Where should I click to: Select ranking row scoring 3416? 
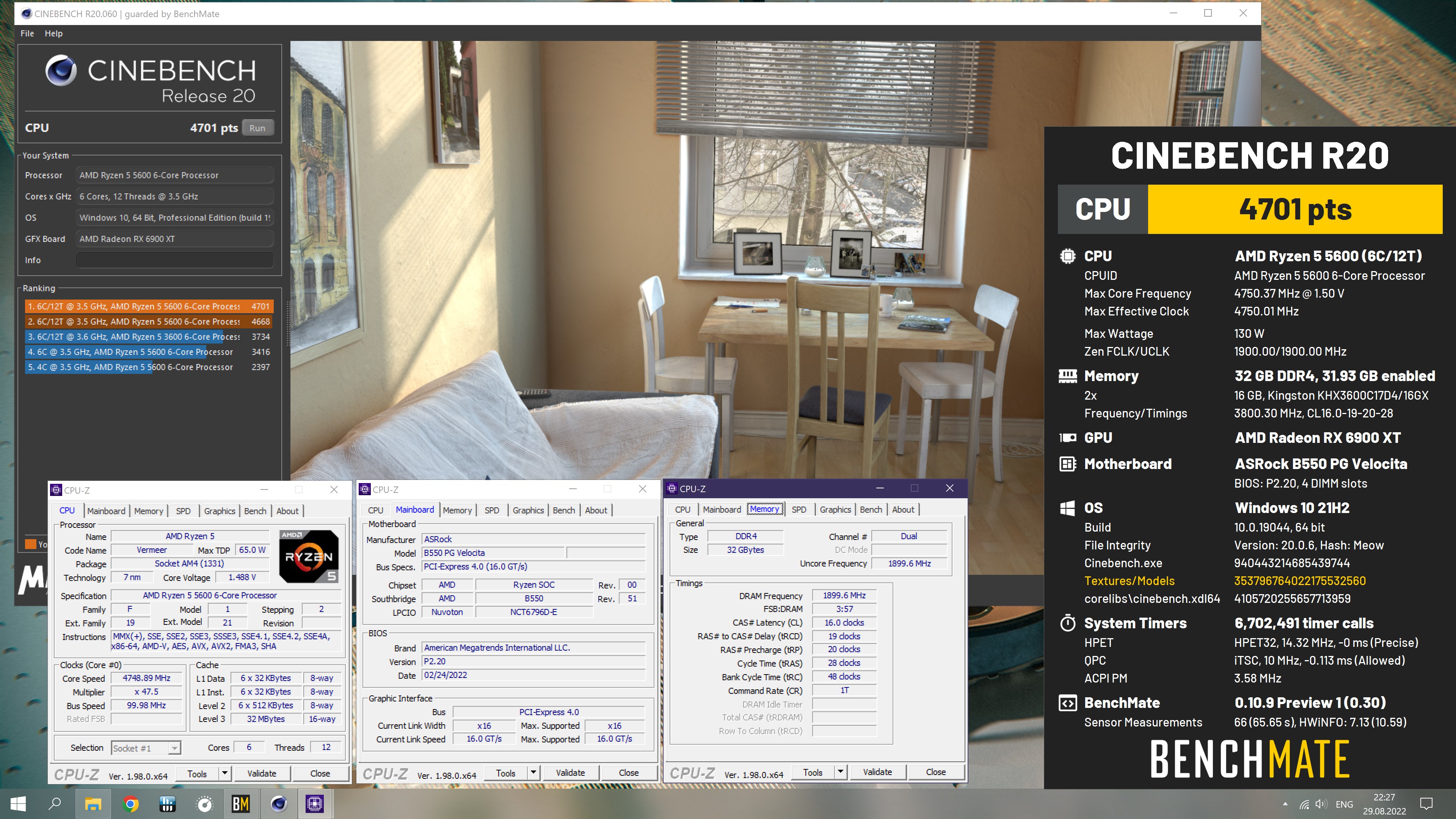tap(149, 352)
